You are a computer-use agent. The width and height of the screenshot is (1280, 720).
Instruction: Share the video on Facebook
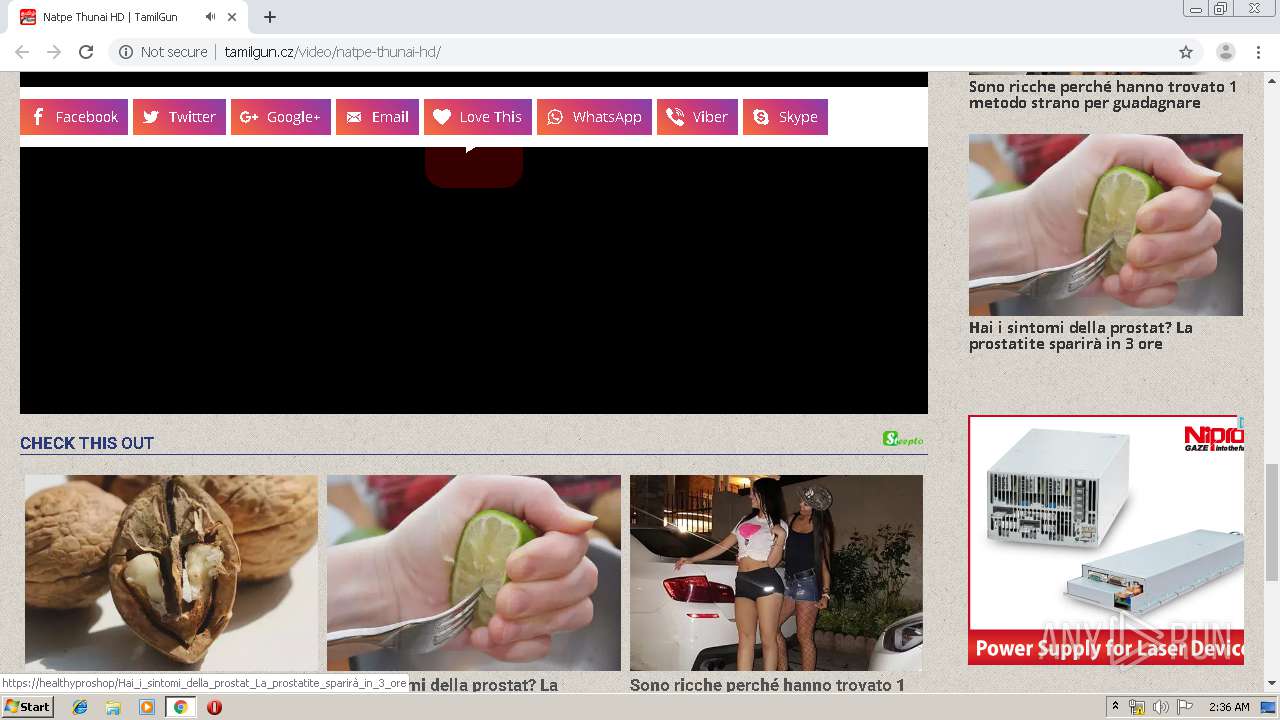coord(74,117)
